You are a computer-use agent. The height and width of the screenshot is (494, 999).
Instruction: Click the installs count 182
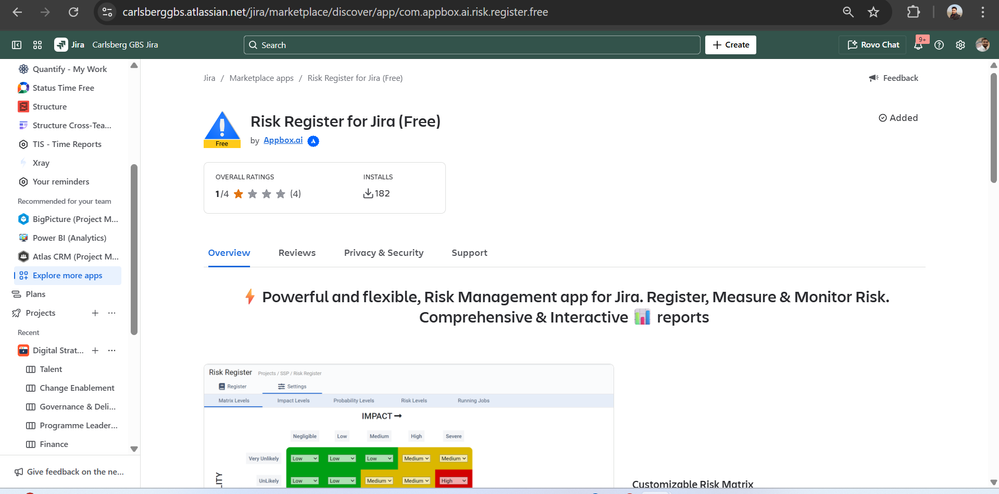[377, 194]
